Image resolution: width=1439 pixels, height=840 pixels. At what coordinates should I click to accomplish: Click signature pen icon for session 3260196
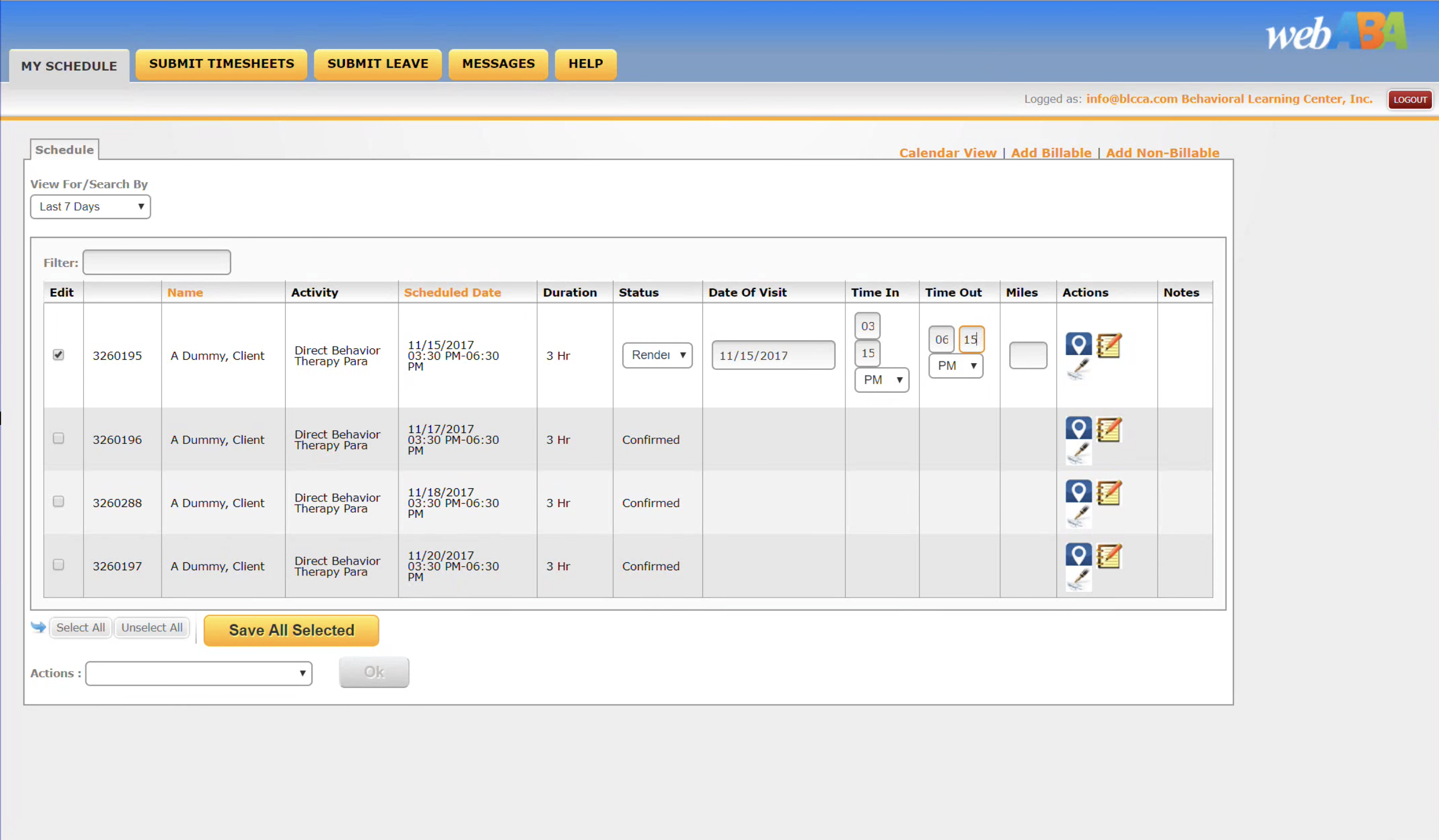[1078, 454]
